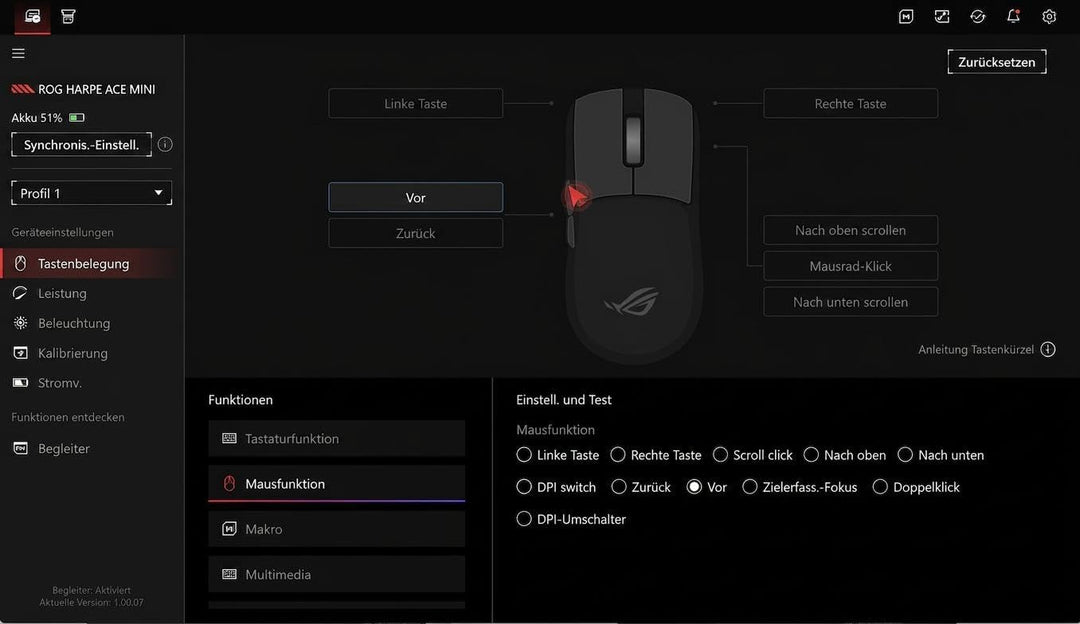Screen dimensions: 1080x624
Task: Select Nach unten radio option
Action: click(905, 455)
